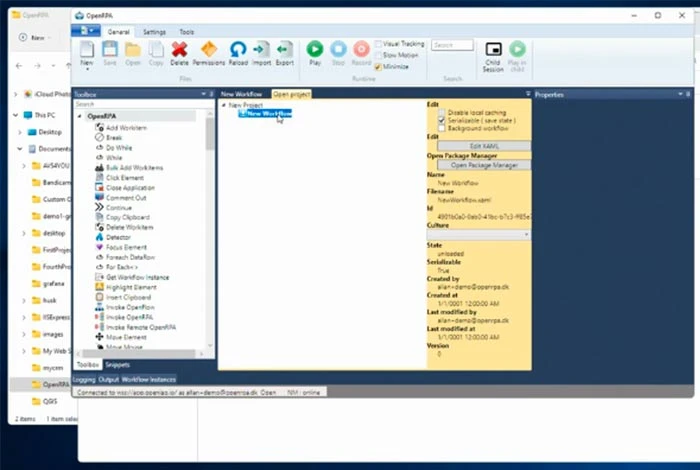The image size is (700, 470).
Task: Select New Workflow in project tree
Action: [x=265, y=113]
